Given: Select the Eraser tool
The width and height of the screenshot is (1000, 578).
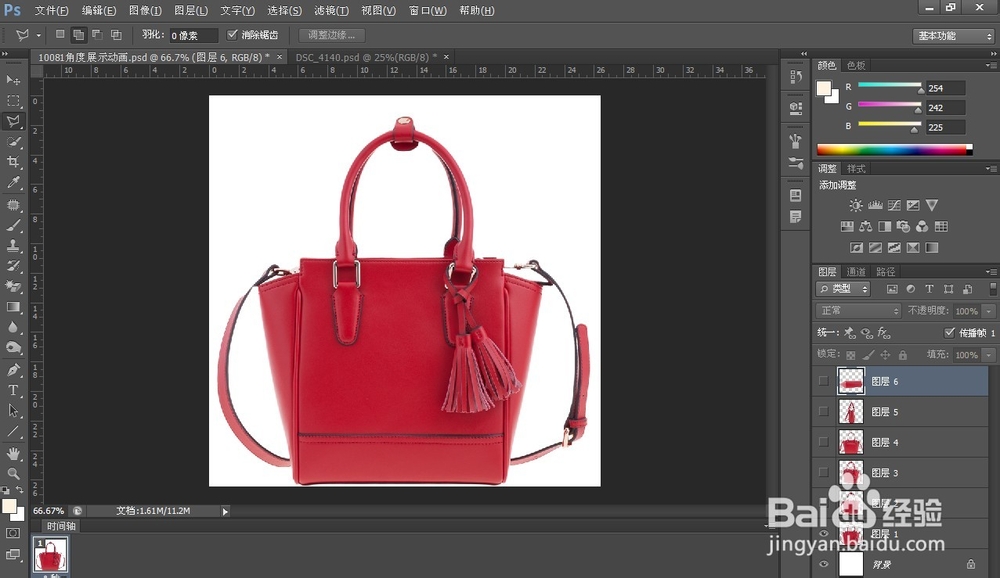Looking at the screenshot, I should (x=13, y=286).
